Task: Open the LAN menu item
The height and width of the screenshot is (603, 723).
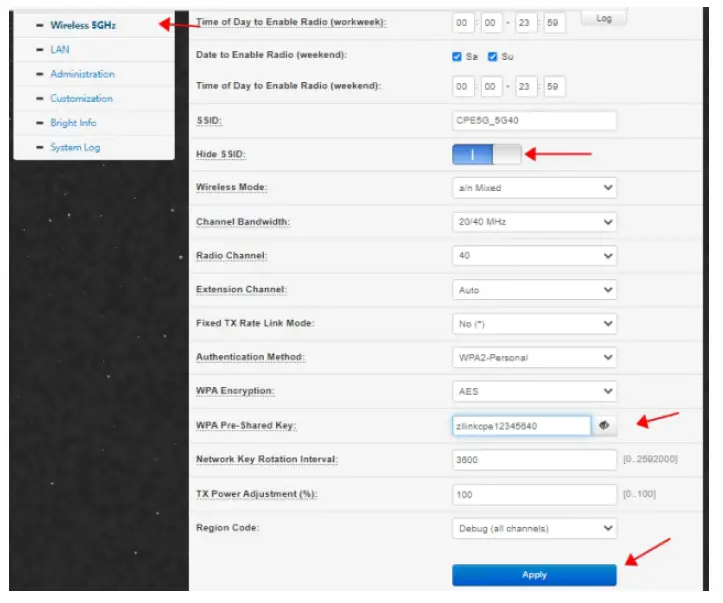Action: (60, 50)
